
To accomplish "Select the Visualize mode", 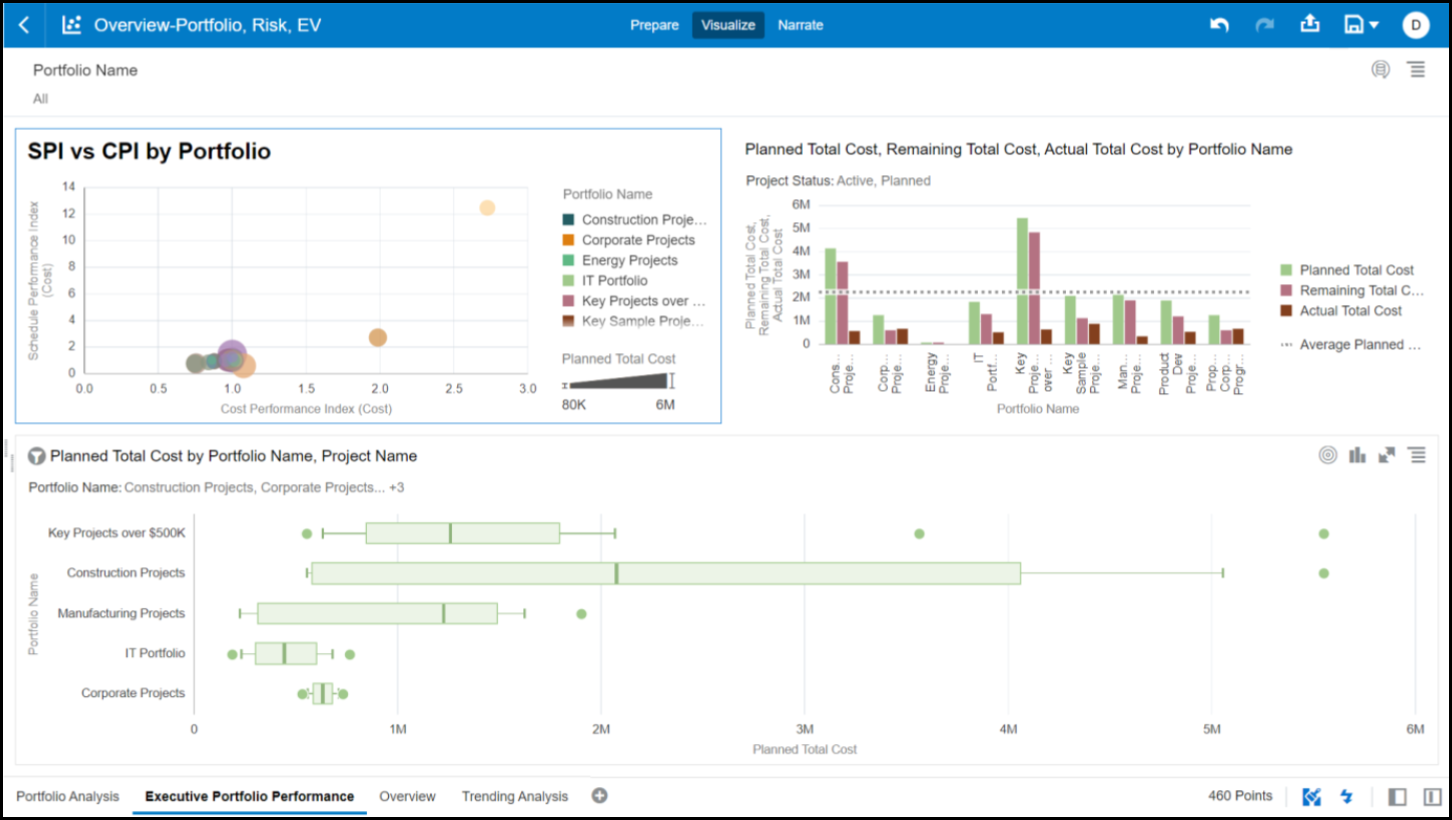I will pos(728,25).
